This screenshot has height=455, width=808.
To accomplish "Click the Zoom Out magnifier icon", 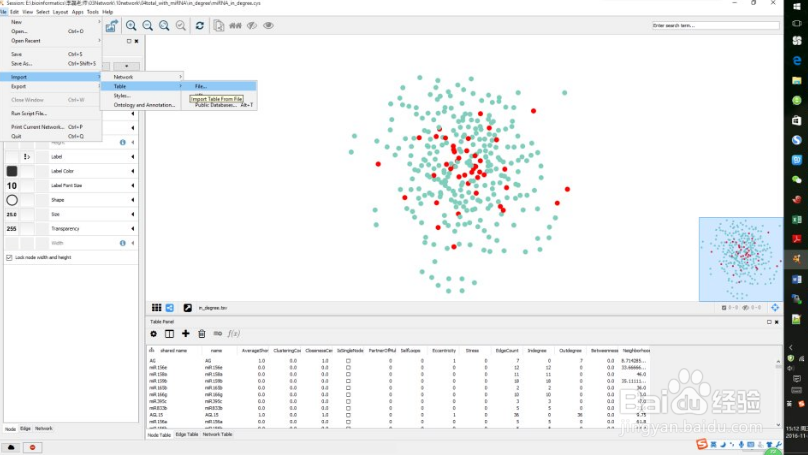I will click(147, 25).
